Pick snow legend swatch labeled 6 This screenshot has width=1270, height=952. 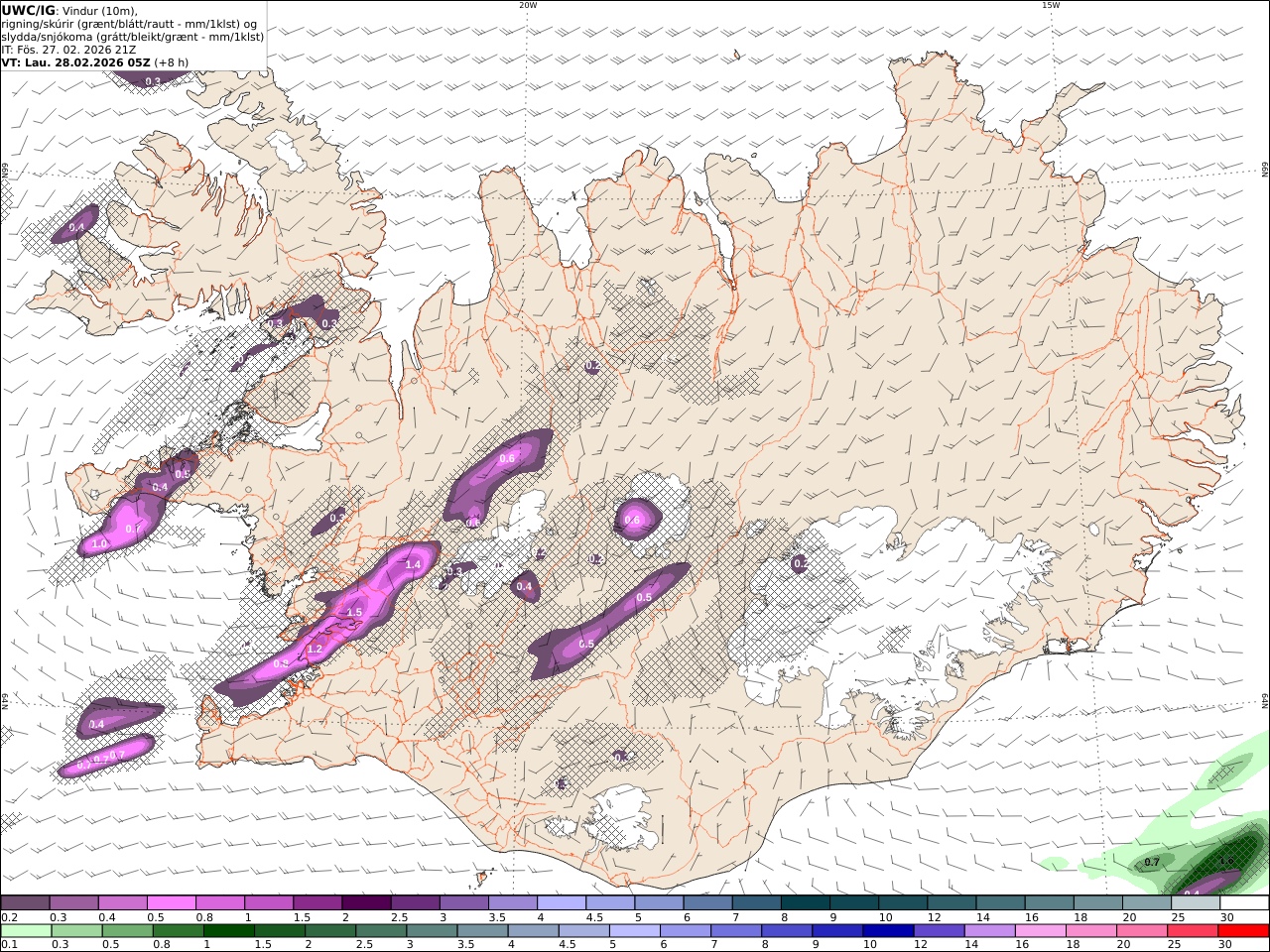click(708, 903)
